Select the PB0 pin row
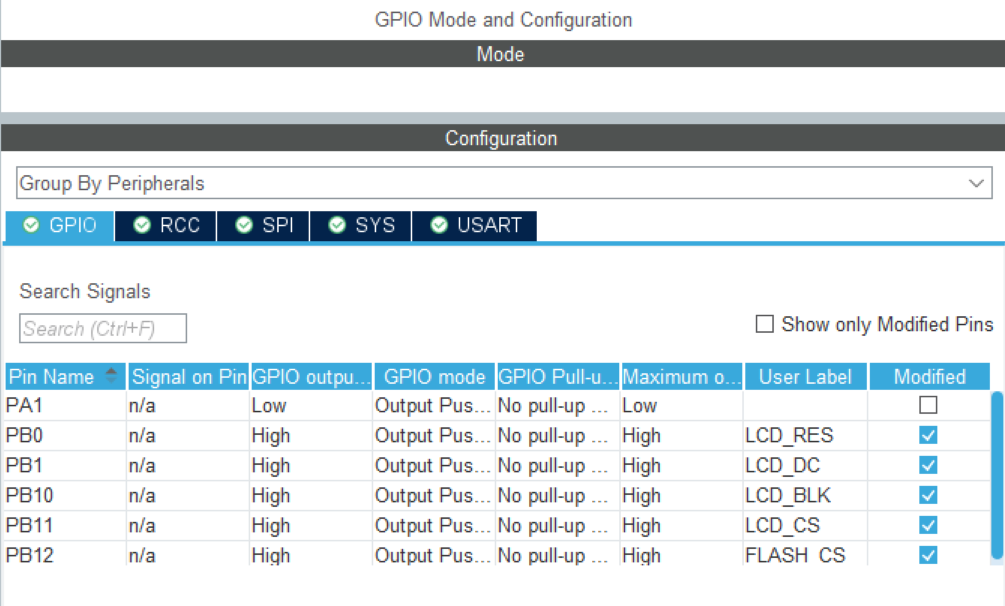 (x=497, y=435)
